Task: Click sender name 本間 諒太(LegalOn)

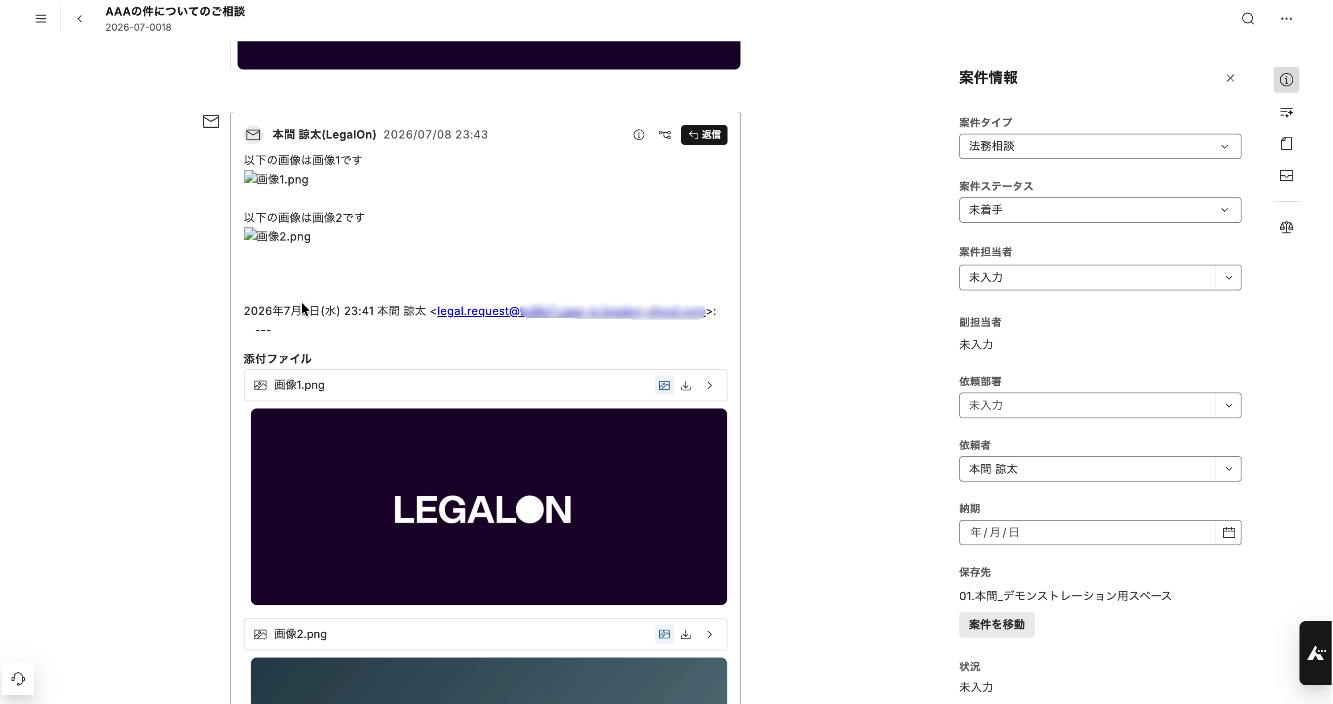Action: [324, 135]
